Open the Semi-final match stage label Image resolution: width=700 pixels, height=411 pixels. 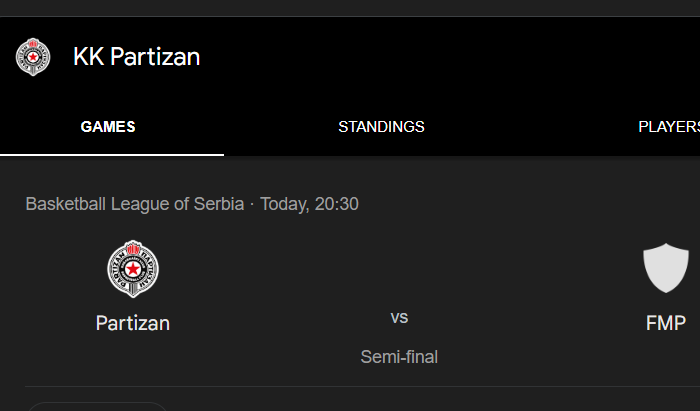[399, 357]
